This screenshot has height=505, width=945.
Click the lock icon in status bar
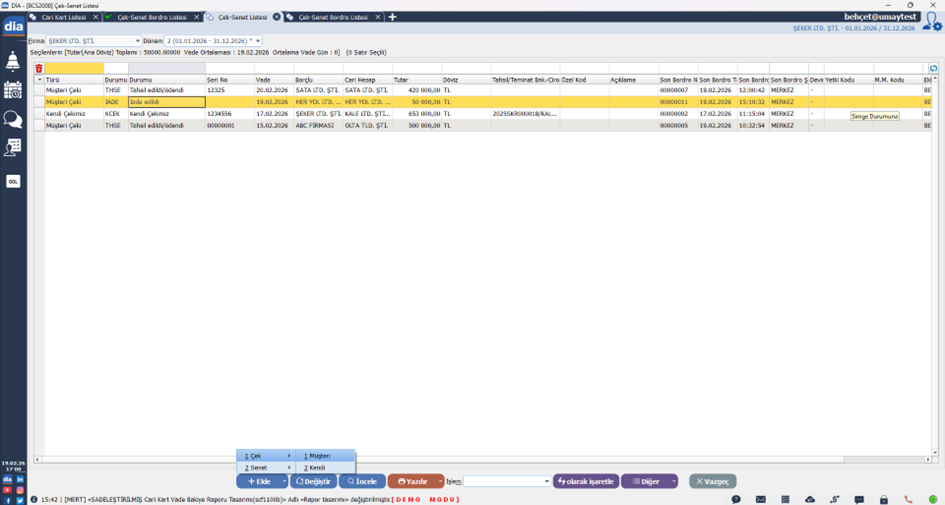pos(884,499)
